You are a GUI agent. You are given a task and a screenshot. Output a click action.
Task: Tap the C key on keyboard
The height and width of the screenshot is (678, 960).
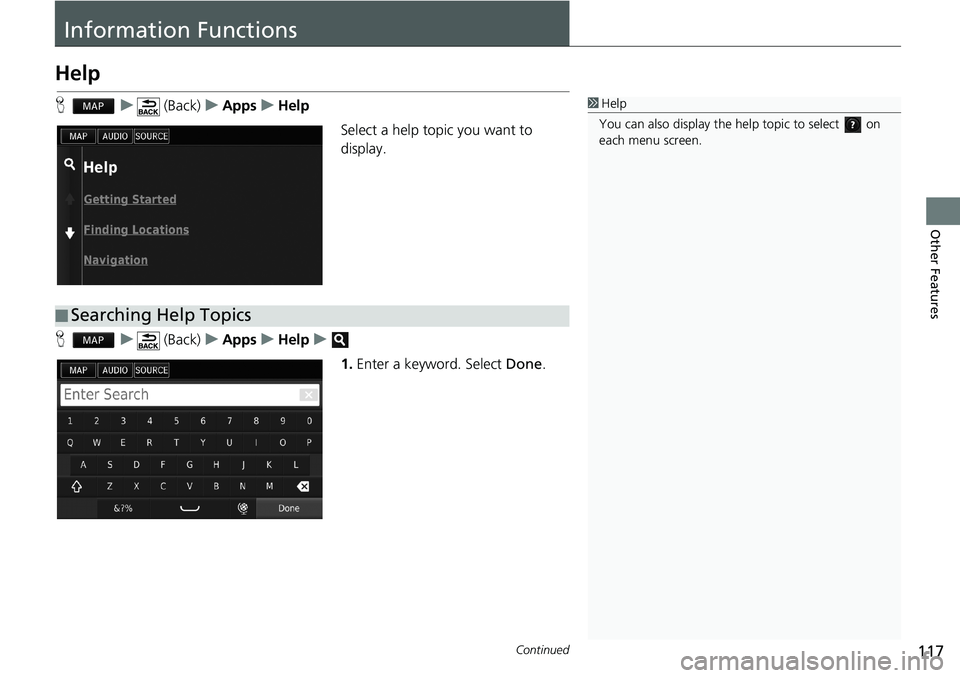pos(163,486)
